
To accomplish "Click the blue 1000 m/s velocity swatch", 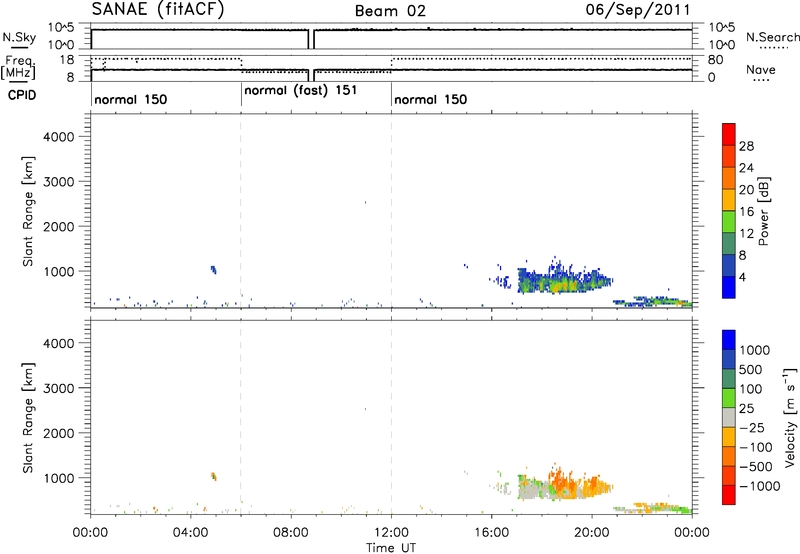I will pos(729,340).
